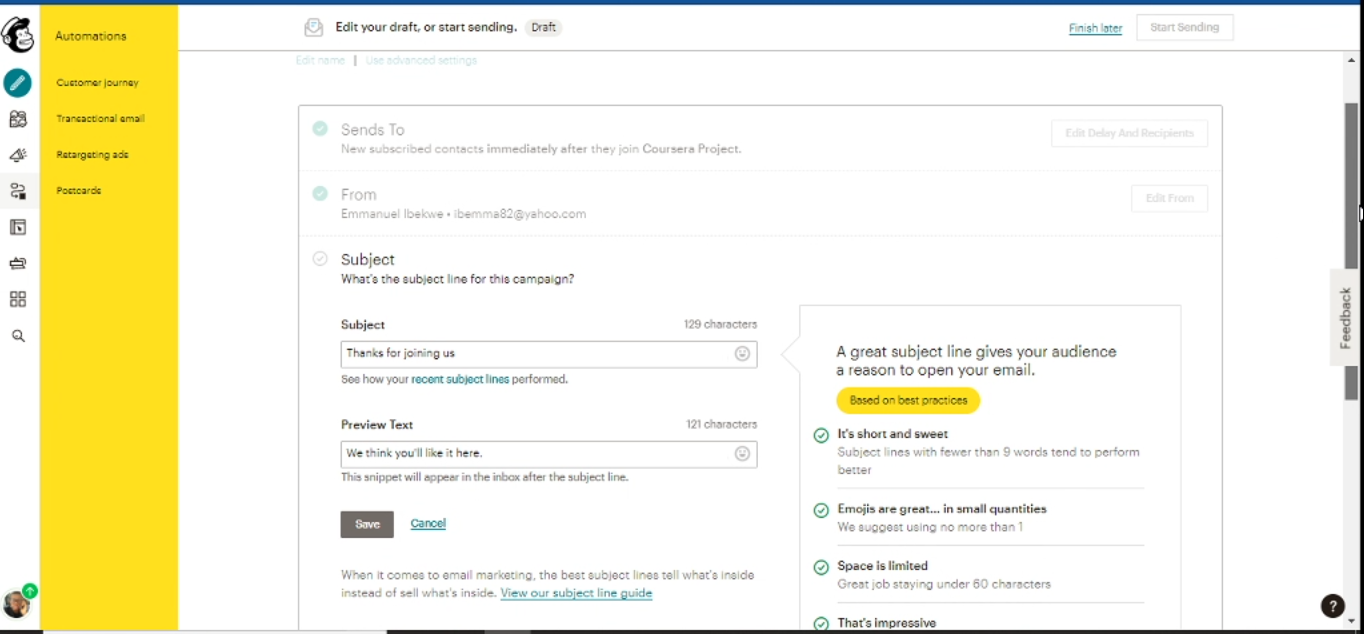Screen dimensions: 1368x634
Task: Open the help question mark button
Action: [x=1332, y=605]
